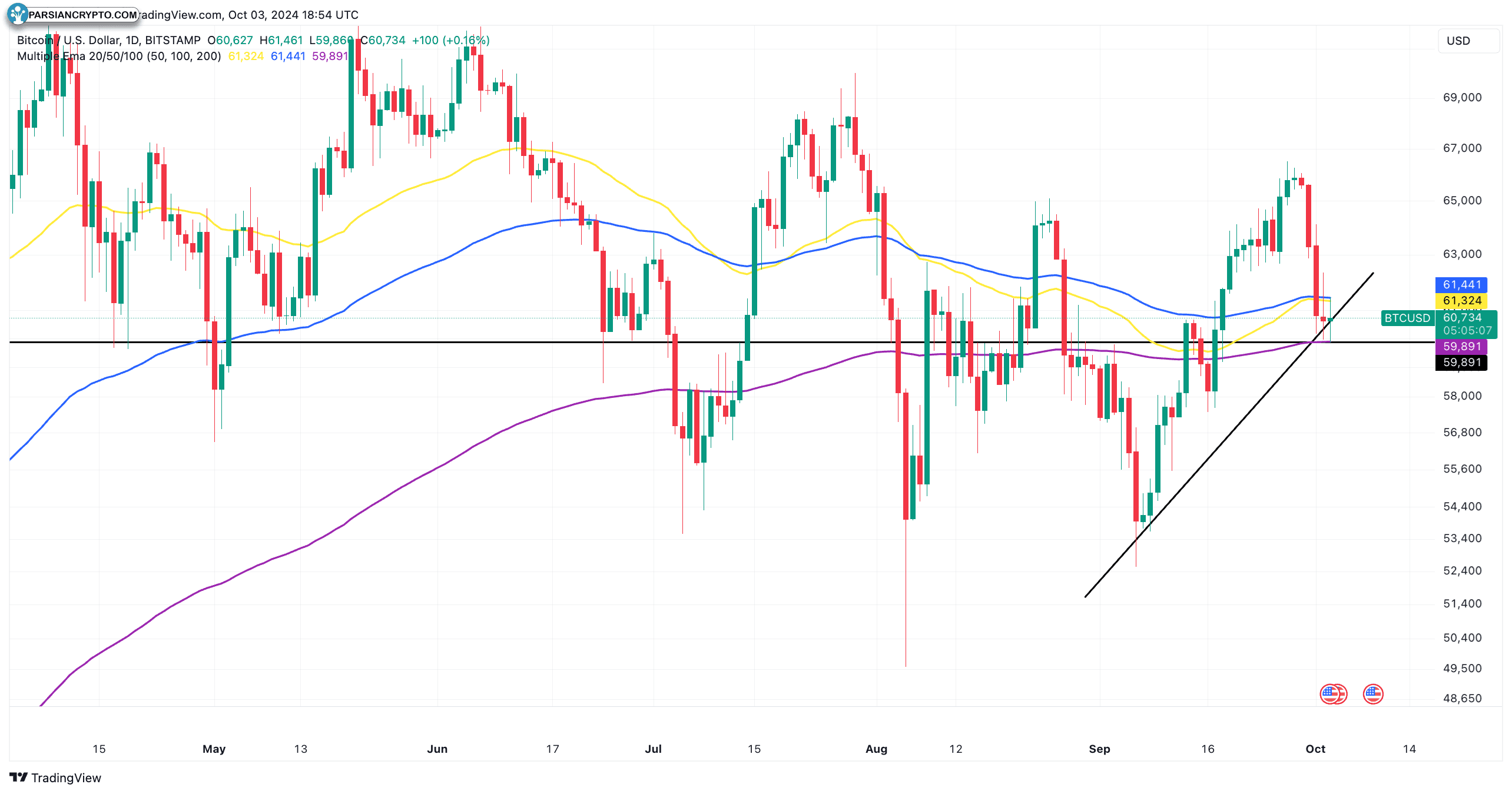Screen dimensions: 1512x794
Task: Click the yellow 61,324 value in indicator legend
Action: (x=246, y=56)
